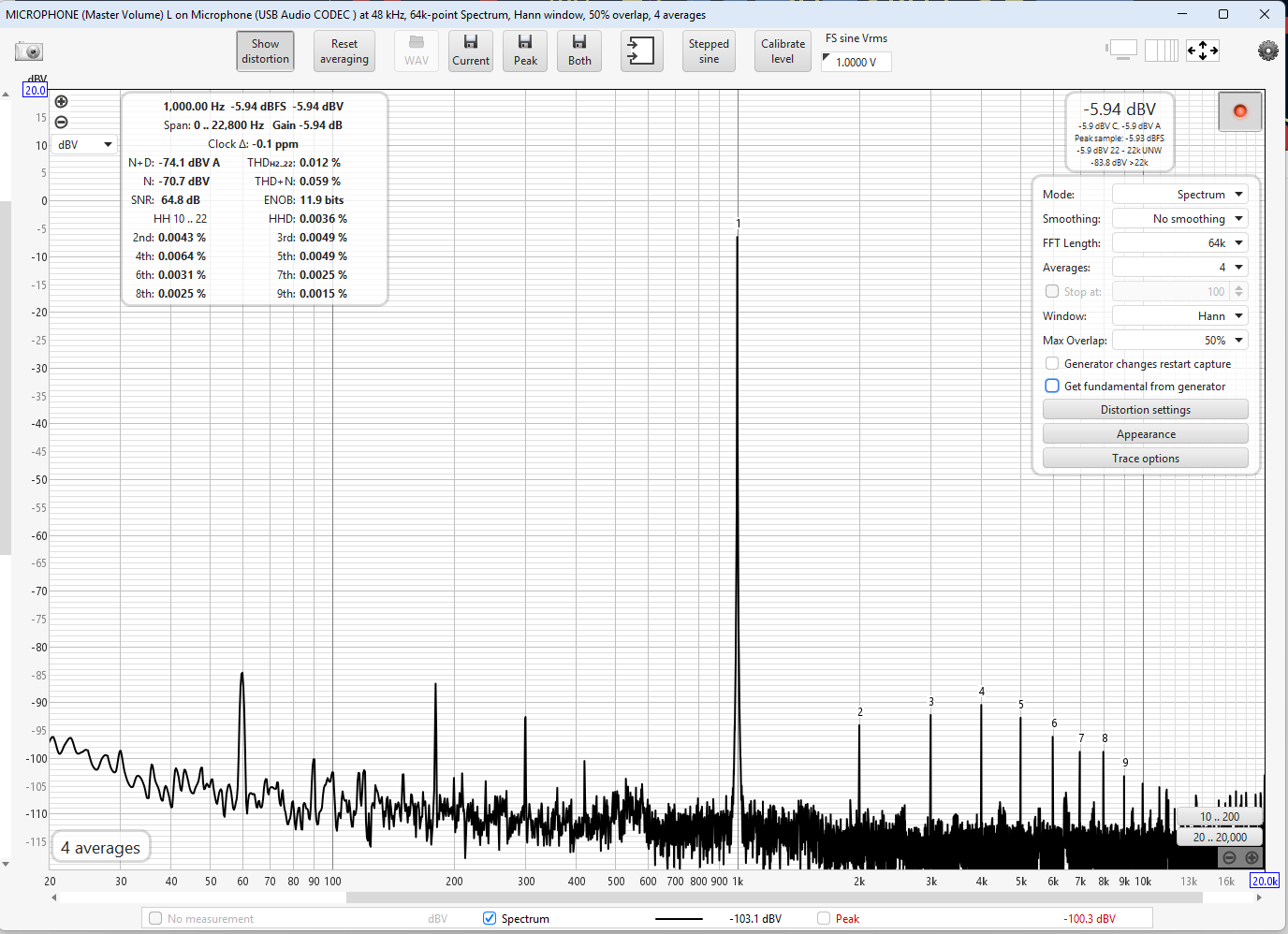Click the horizontal scrollbar thumb

tap(774, 898)
